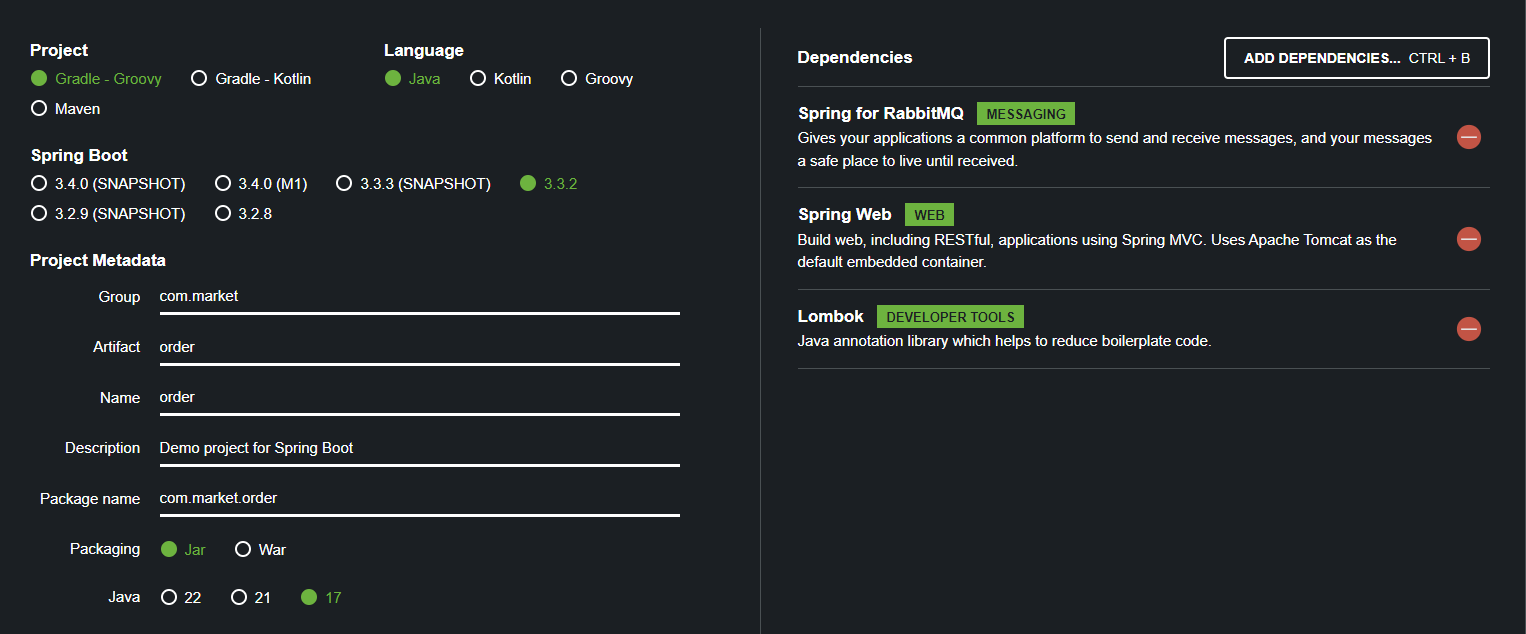
Task: Edit the Artifact input field
Action: click(x=419, y=347)
